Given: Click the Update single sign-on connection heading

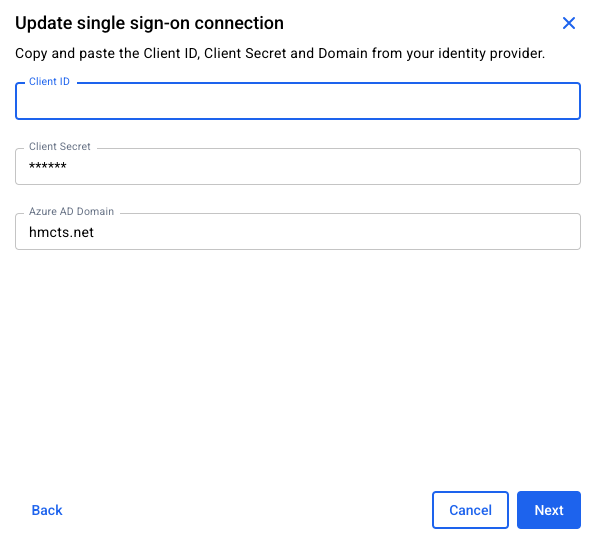Looking at the screenshot, I should [149, 23].
